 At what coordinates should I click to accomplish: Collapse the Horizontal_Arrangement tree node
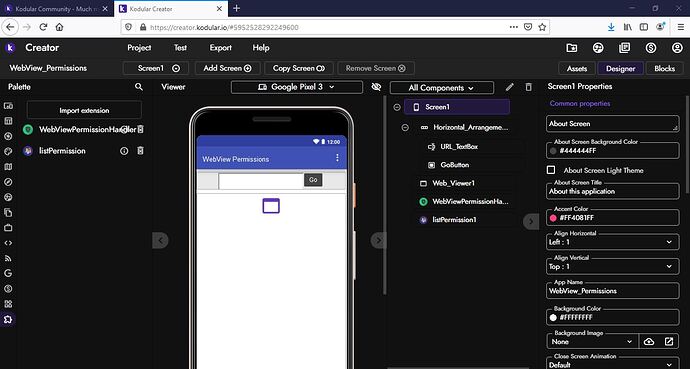[x=405, y=128]
